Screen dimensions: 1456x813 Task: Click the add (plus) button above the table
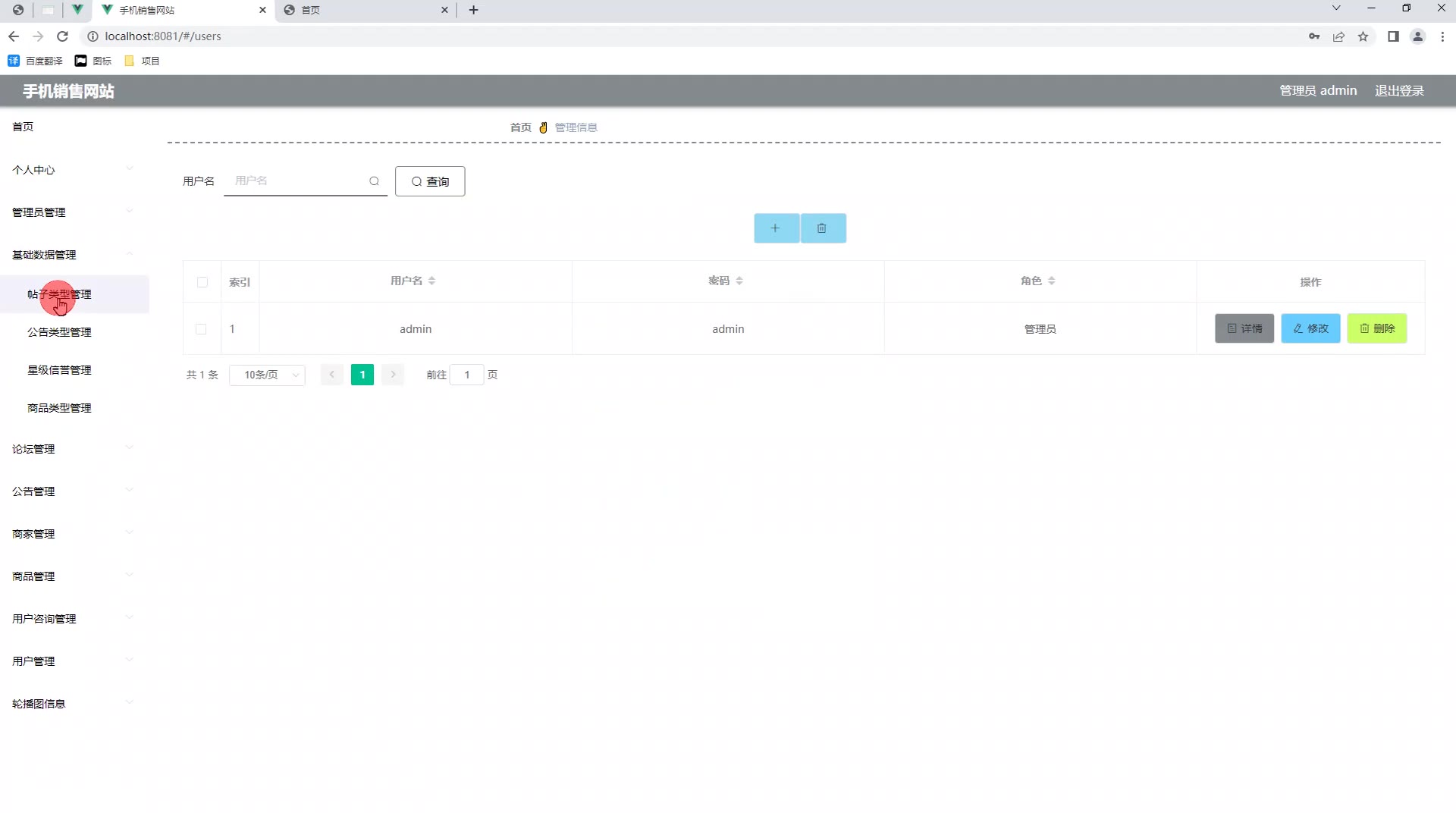[776, 228]
